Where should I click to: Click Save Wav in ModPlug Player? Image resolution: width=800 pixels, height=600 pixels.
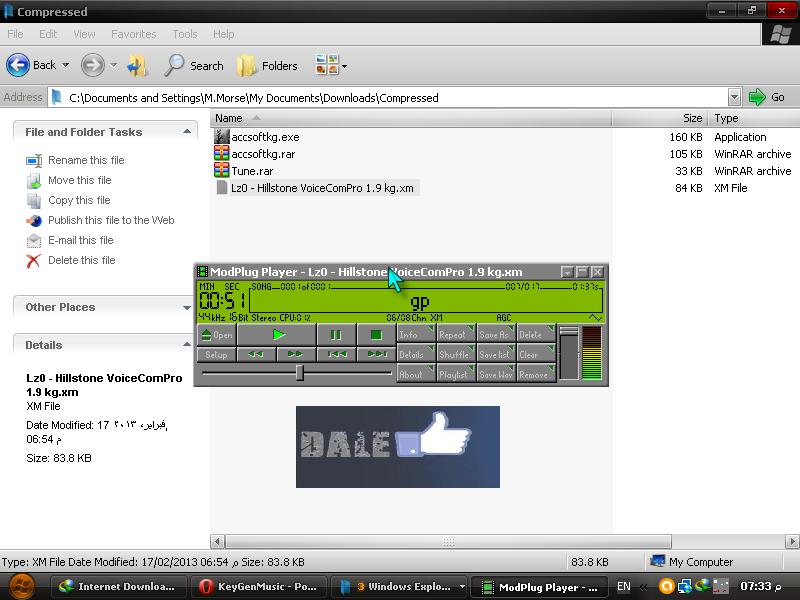pyautogui.click(x=496, y=373)
